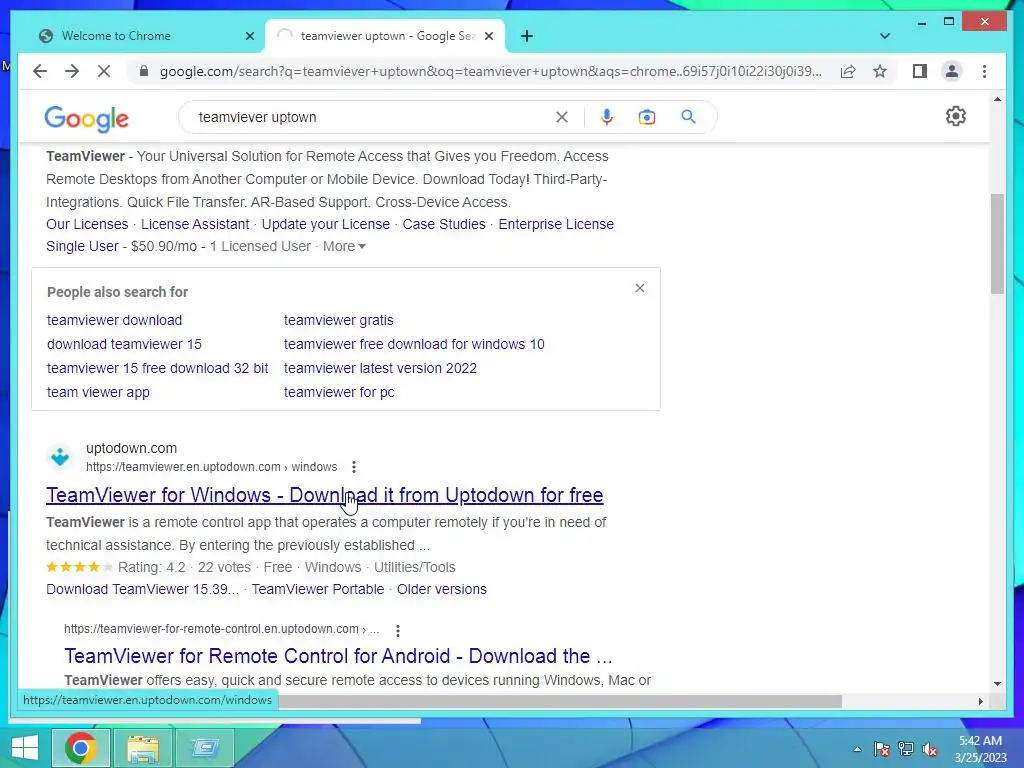Click the network tray icon
The height and width of the screenshot is (768, 1024).
coord(906,749)
